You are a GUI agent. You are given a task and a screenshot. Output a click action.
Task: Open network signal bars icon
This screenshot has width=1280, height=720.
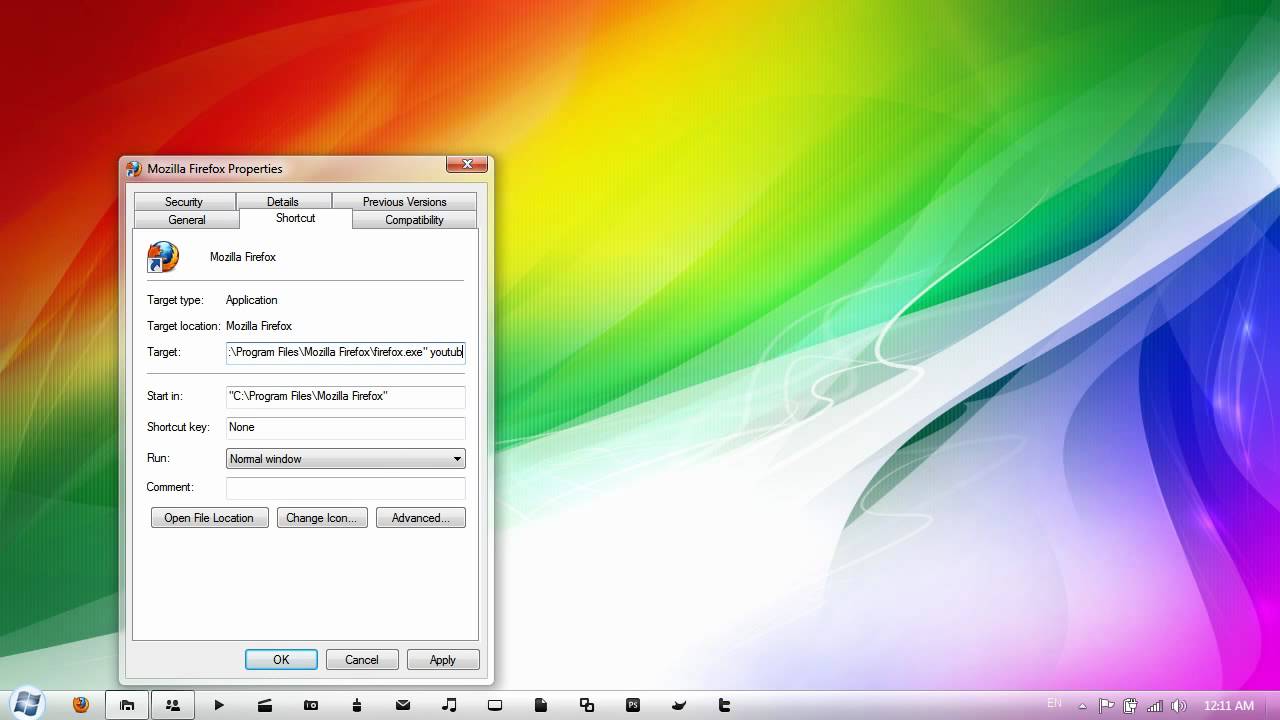point(1155,705)
